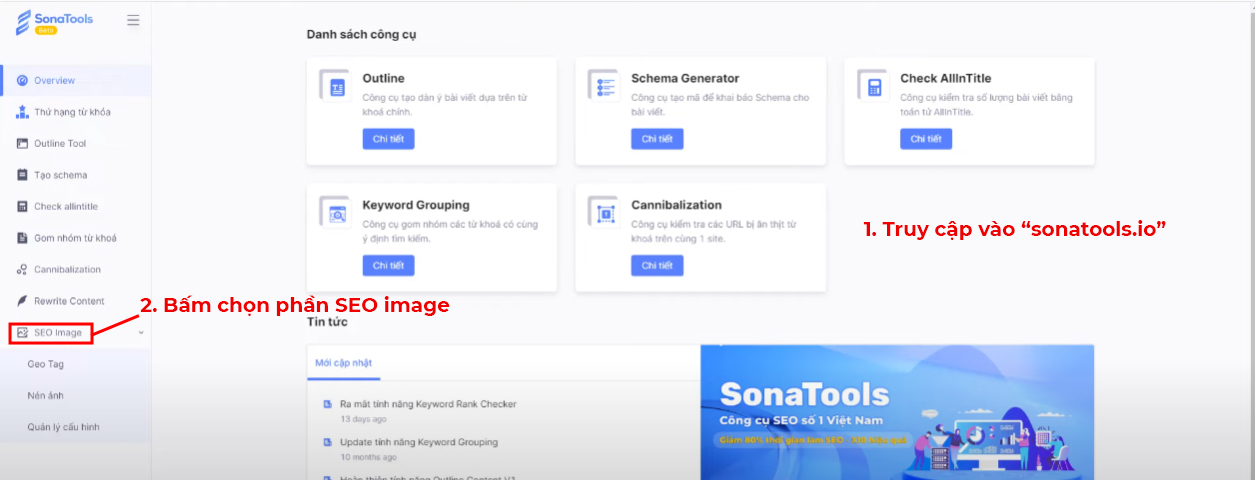1255x480 pixels.
Task: Open Thứ hạng từ khóa menu item
Action: click(76, 112)
